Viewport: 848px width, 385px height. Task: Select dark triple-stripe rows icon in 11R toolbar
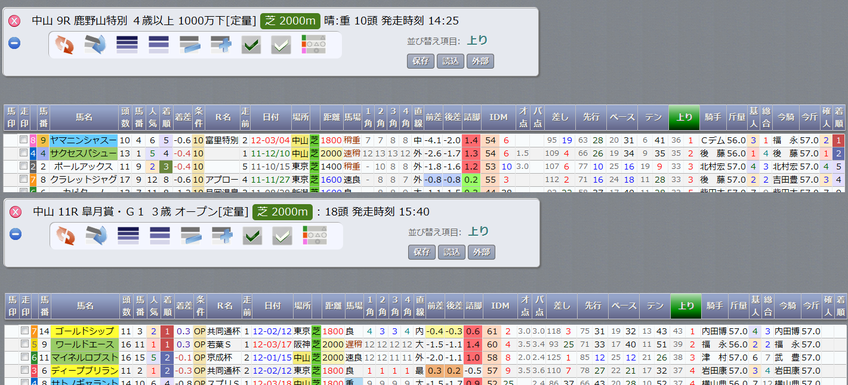128,236
